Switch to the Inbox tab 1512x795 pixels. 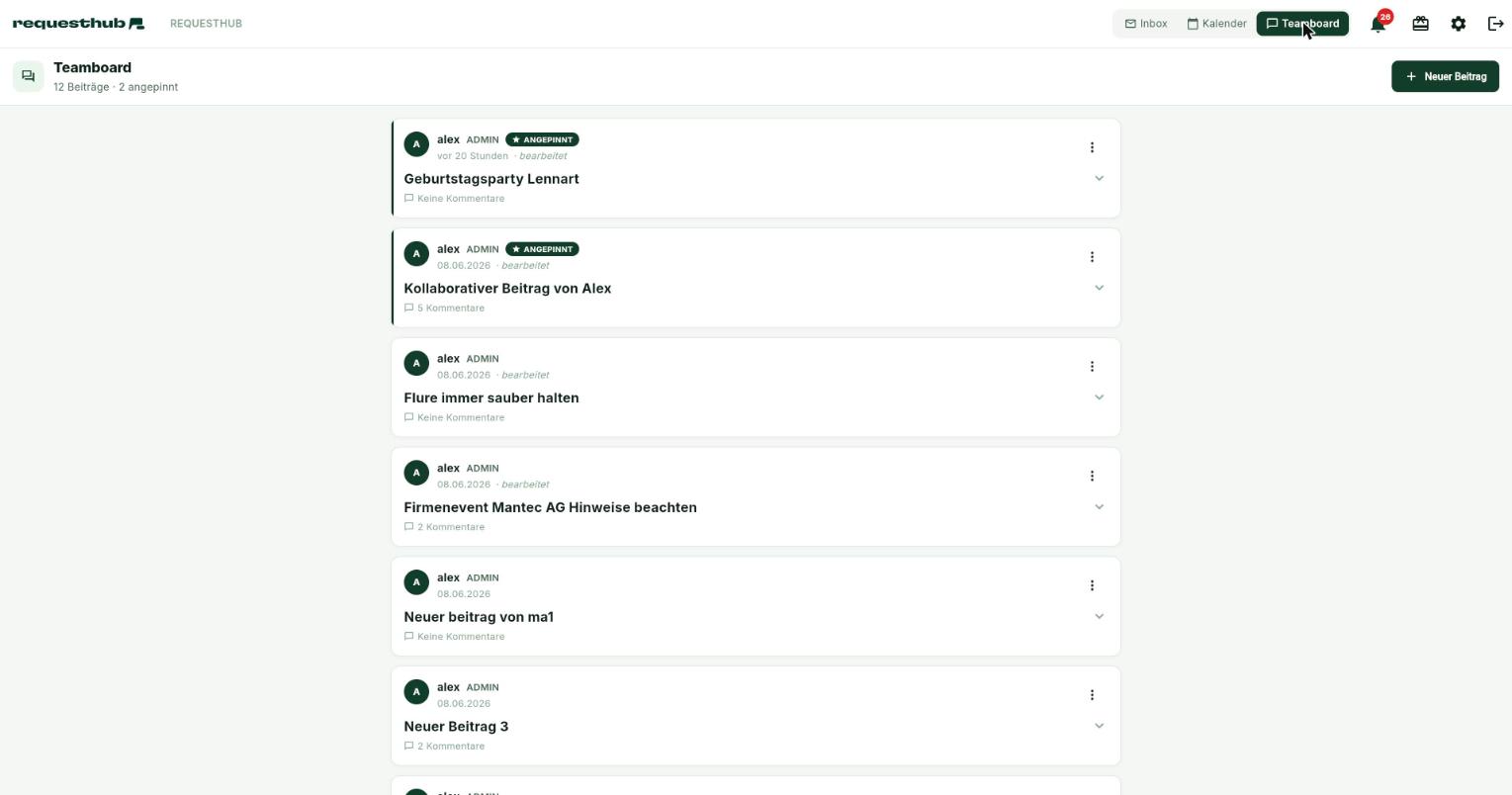click(x=1146, y=24)
